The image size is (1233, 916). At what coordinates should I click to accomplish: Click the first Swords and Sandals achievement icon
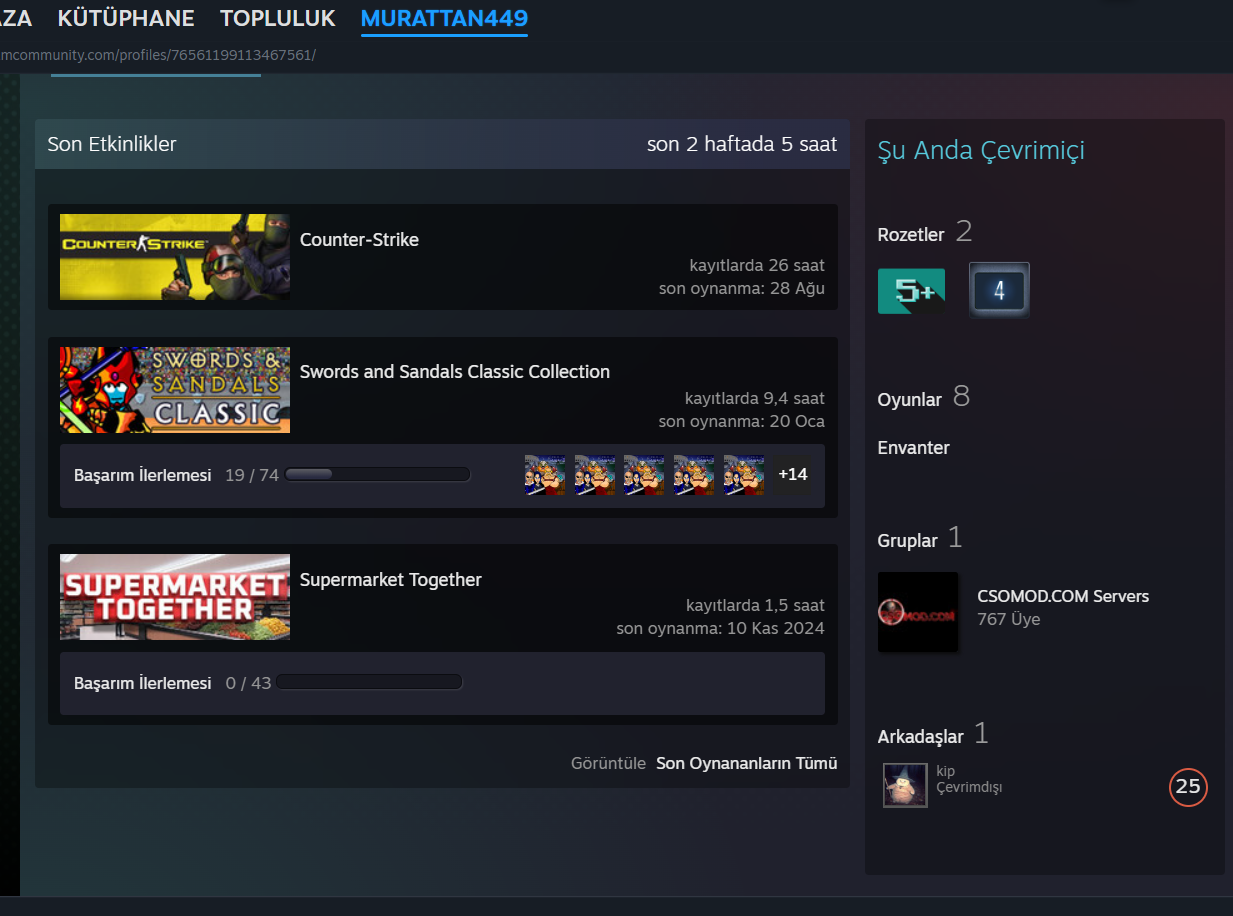545,475
